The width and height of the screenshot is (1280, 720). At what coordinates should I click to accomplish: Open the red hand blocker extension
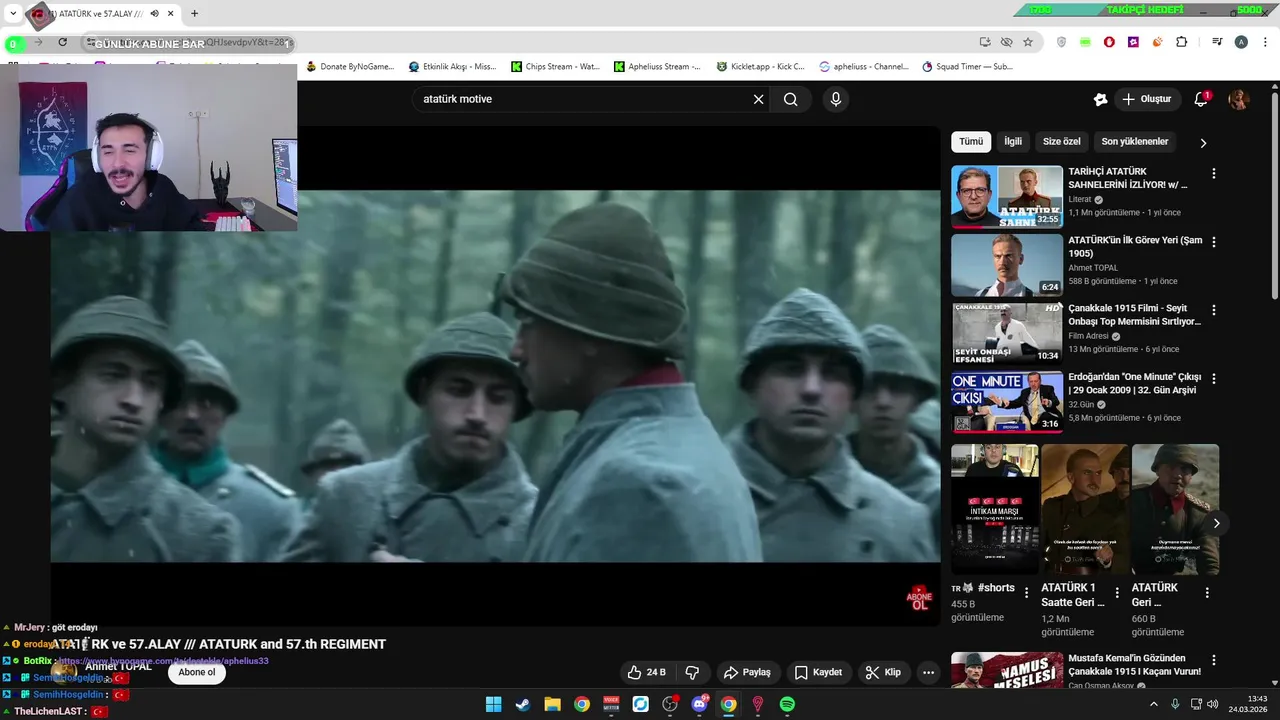[1109, 42]
